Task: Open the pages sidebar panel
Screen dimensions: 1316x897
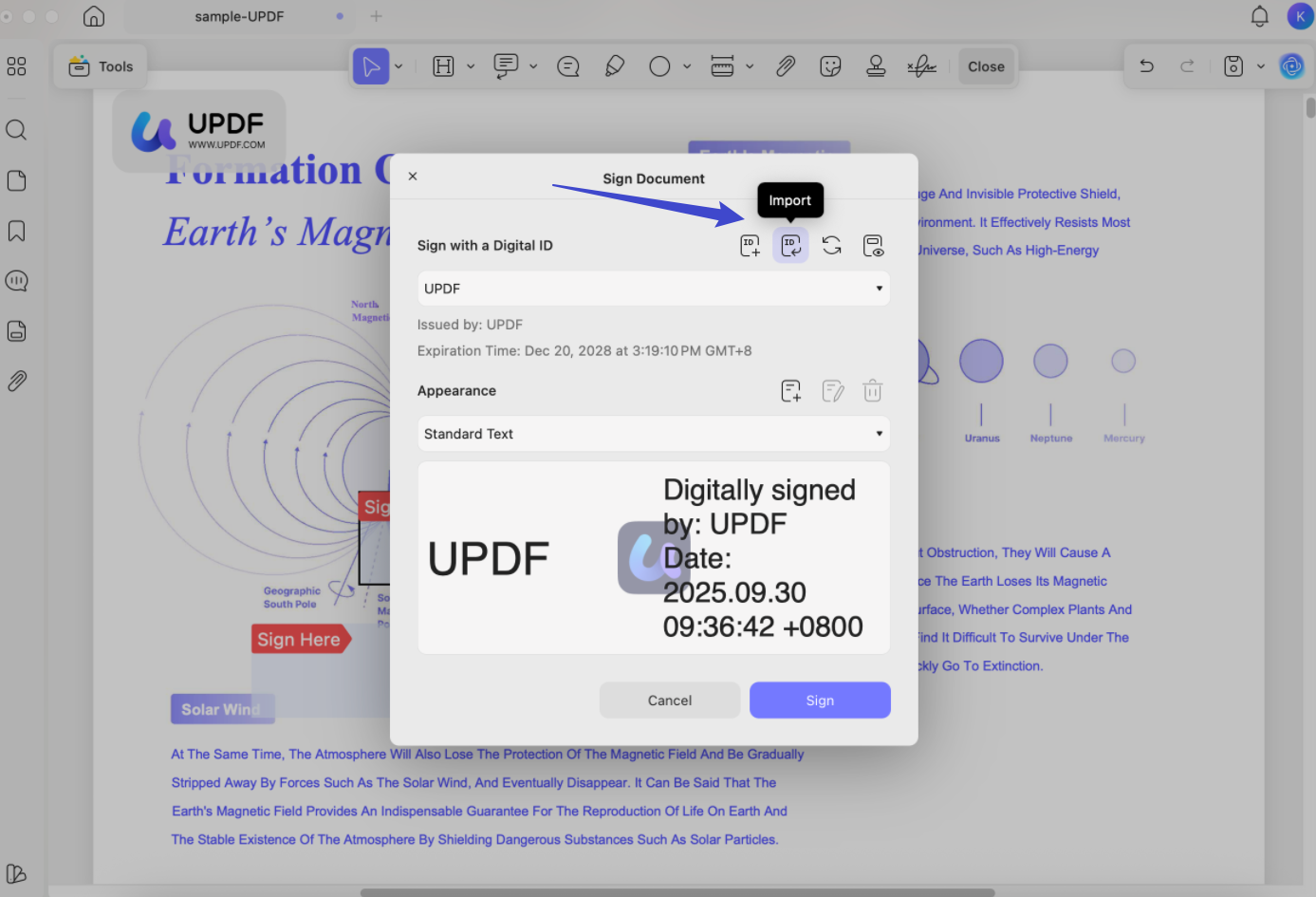Action: coord(16,180)
